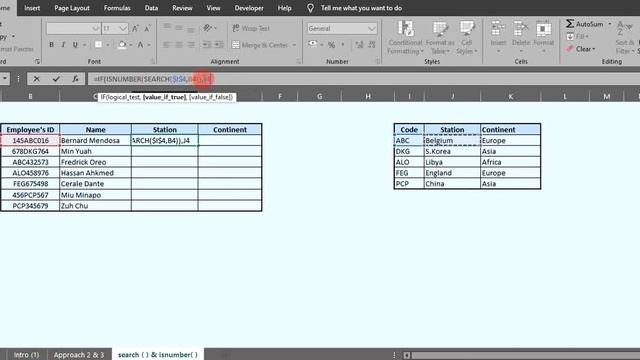Viewport: 640px width, 360px height.
Task: Select column G header
Action: coord(320,96)
